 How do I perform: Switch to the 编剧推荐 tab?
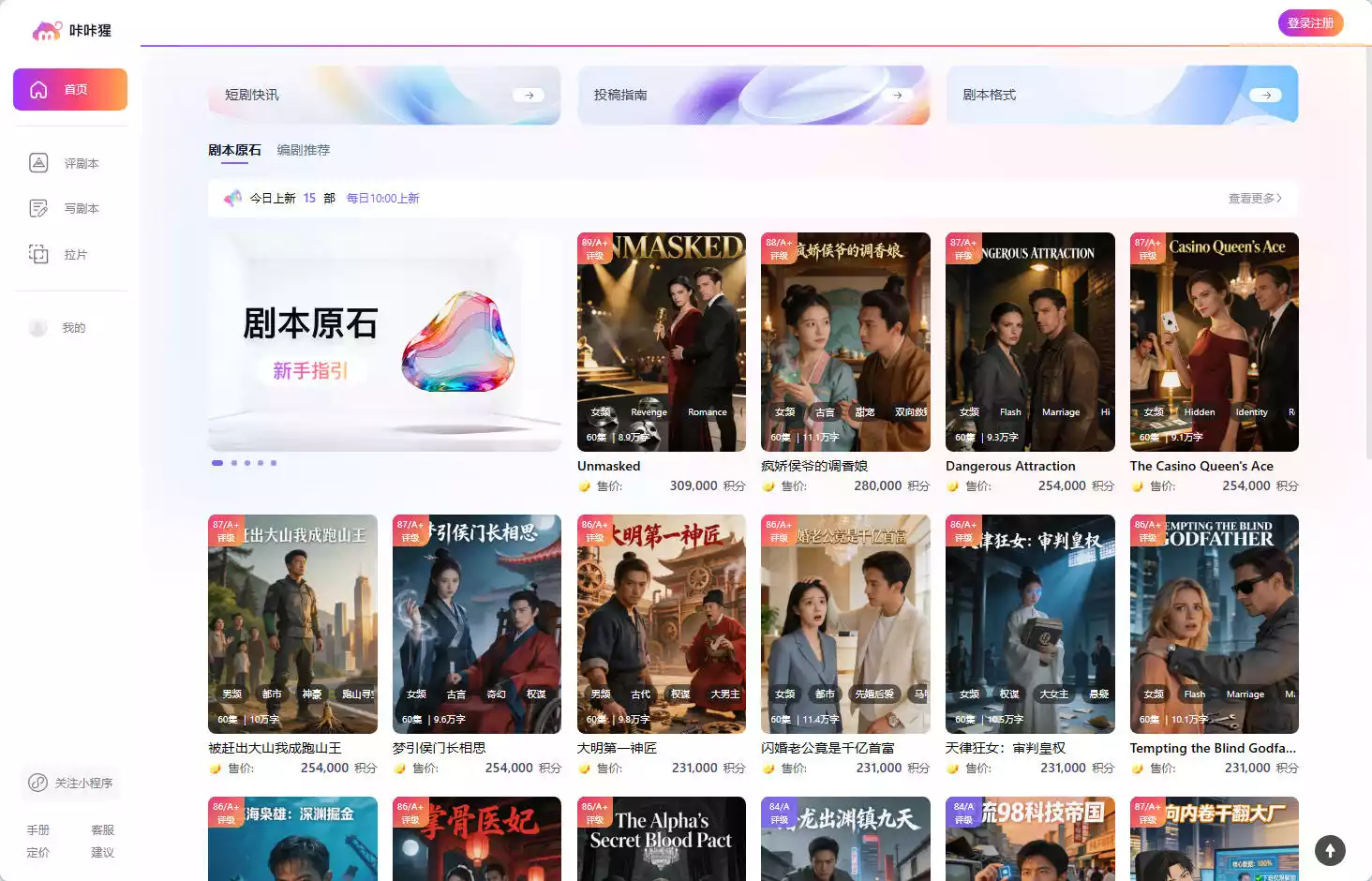[304, 150]
